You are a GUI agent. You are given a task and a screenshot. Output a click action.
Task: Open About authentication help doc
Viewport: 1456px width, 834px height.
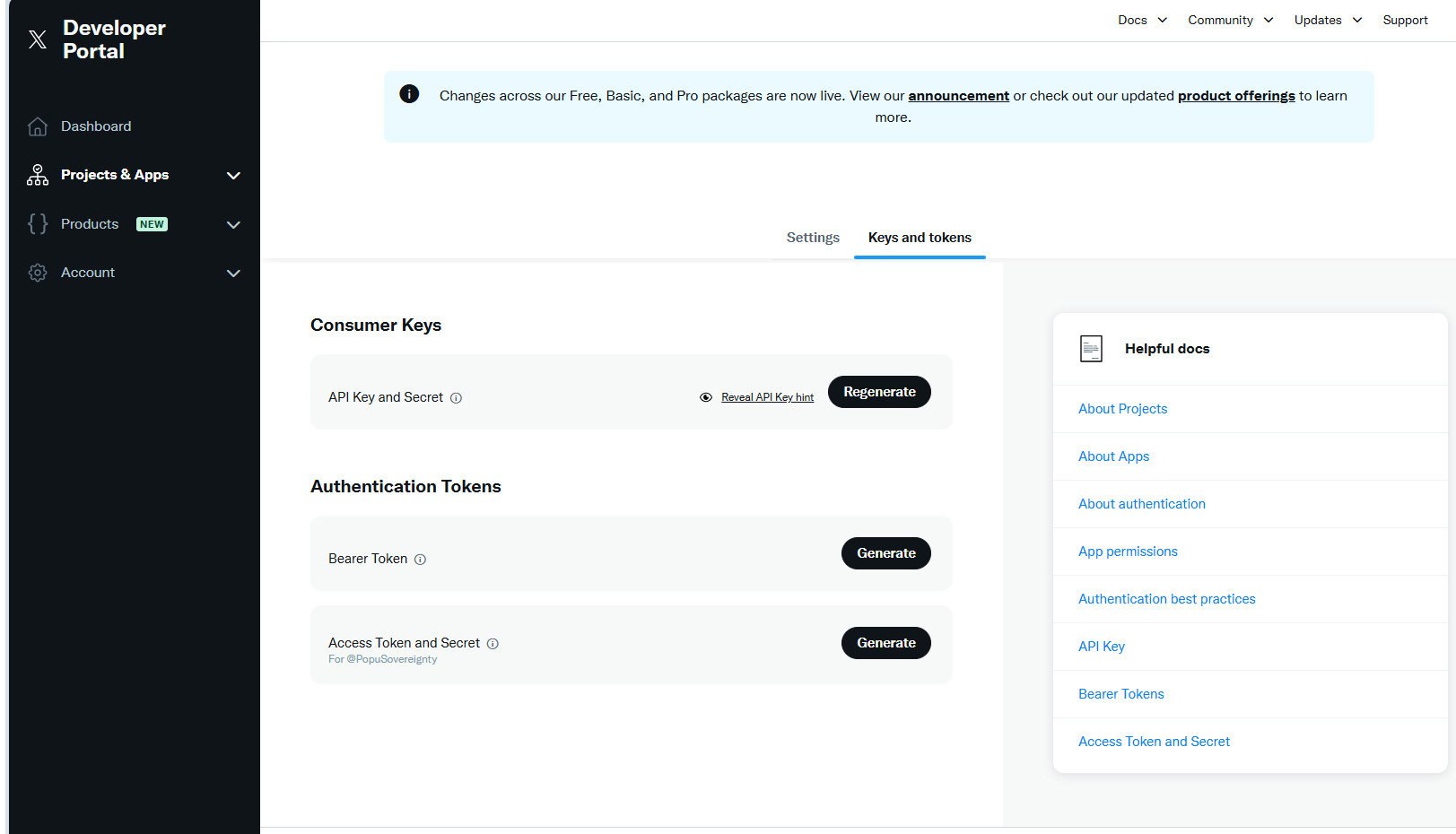pos(1141,504)
